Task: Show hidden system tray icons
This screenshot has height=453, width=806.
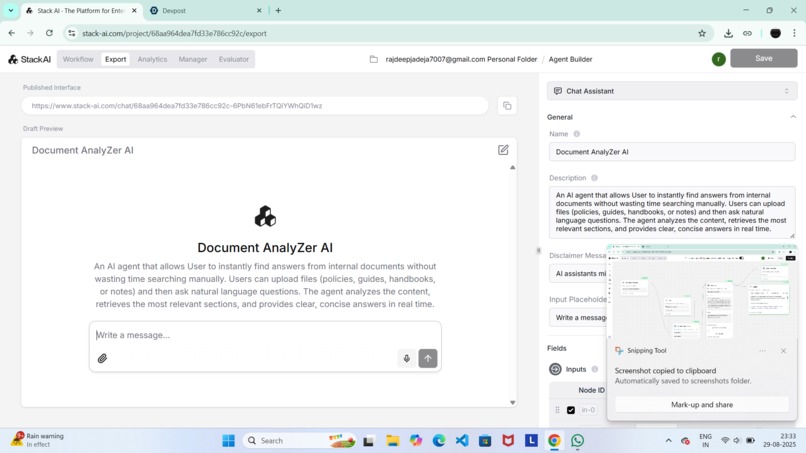Action: pos(668,441)
